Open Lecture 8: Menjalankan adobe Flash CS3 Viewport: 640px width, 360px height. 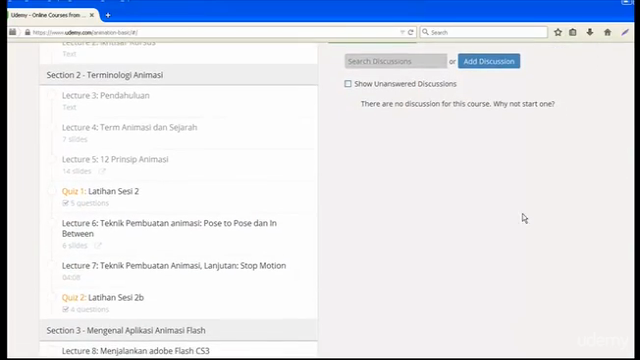pyautogui.click(x=136, y=351)
